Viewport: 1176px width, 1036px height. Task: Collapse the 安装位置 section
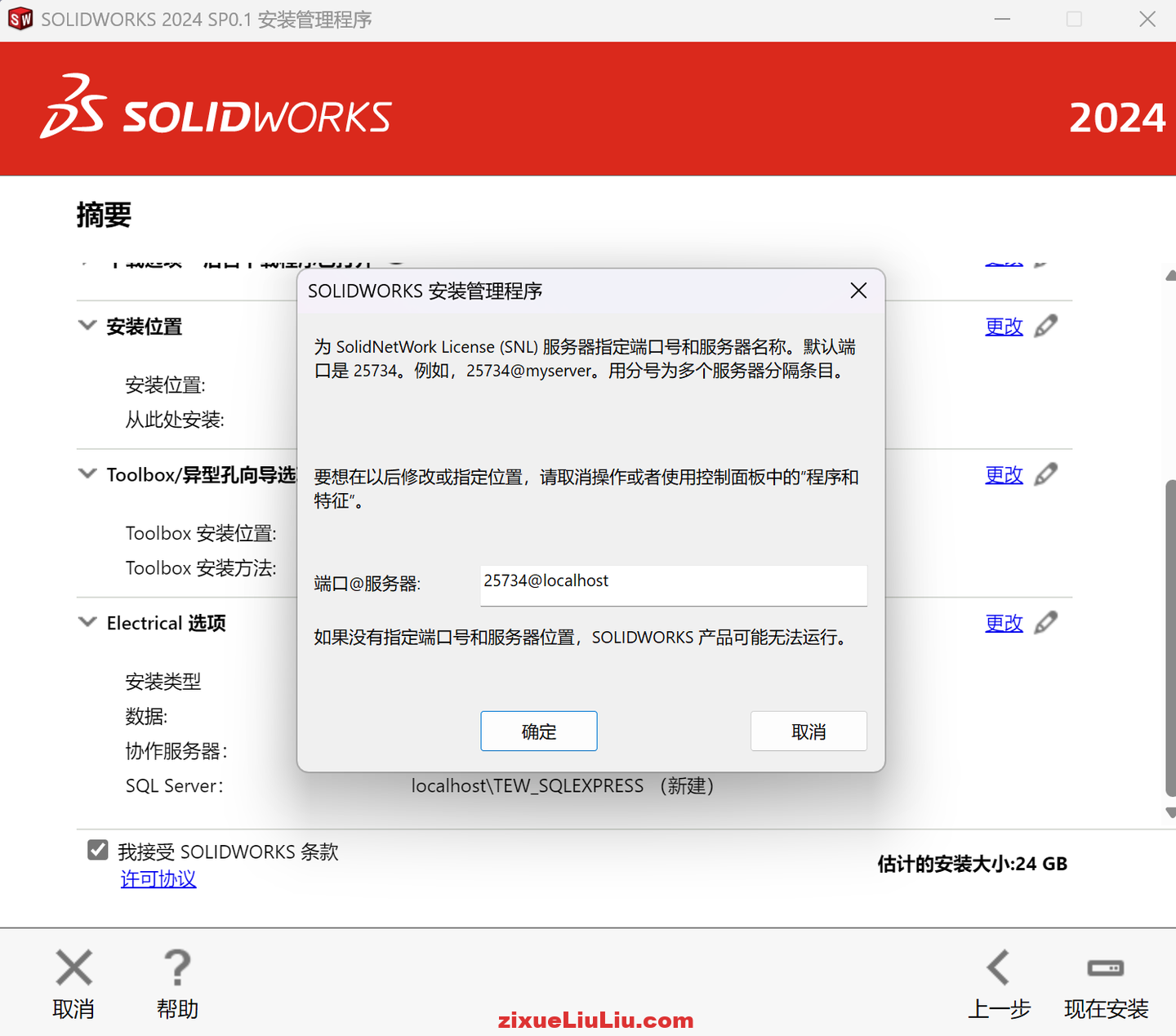click(x=87, y=325)
